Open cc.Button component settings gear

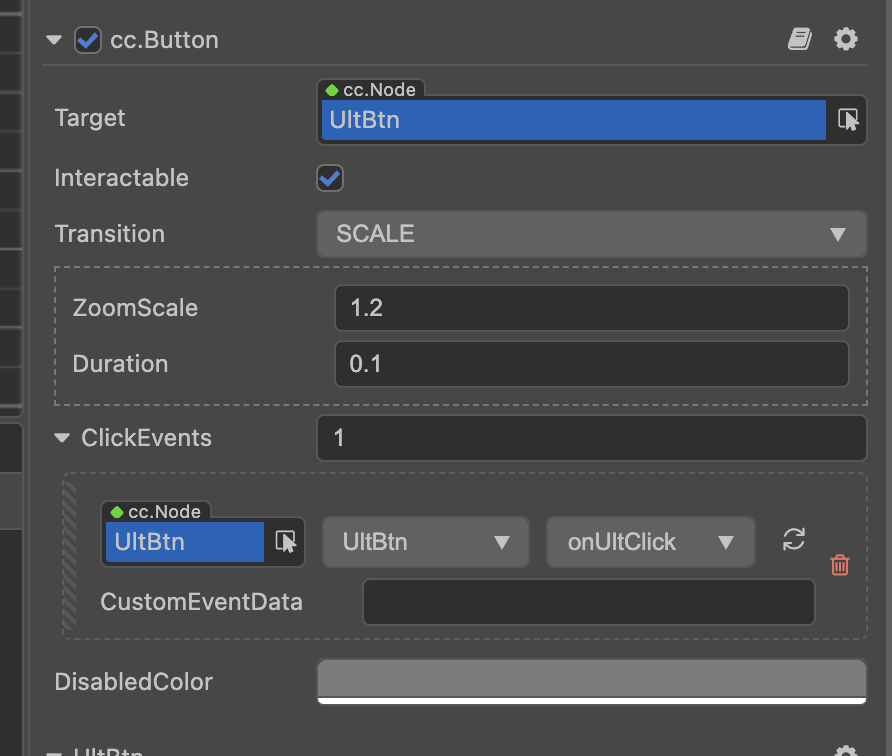point(846,39)
